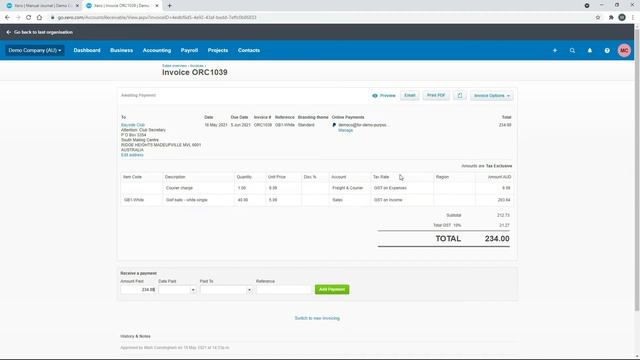This screenshot has width=640, height=360.
Task: Open the Business menu
Action: pyautogui.click(x=122, y=50)
